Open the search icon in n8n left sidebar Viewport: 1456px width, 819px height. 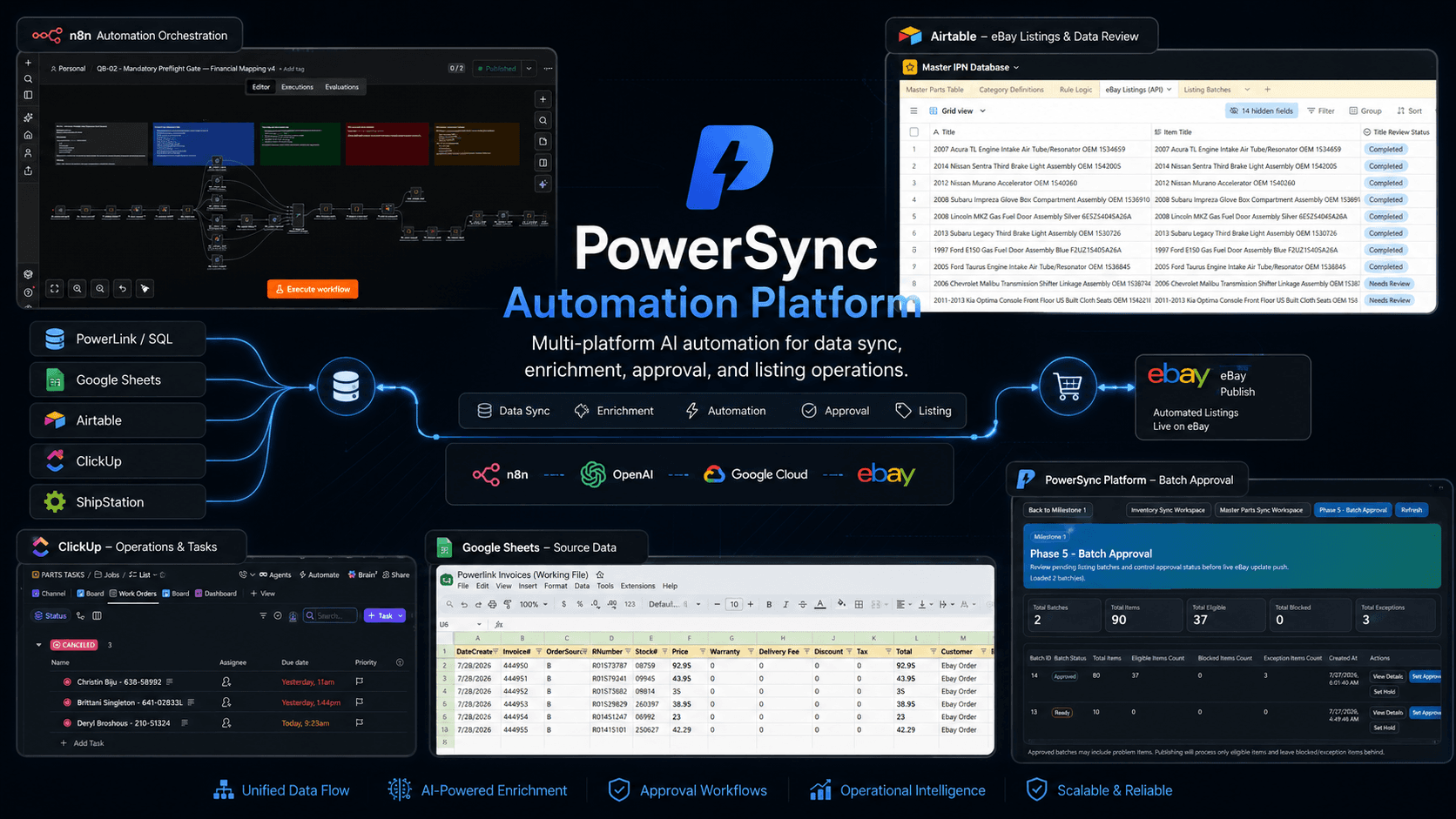click(28, 79)
